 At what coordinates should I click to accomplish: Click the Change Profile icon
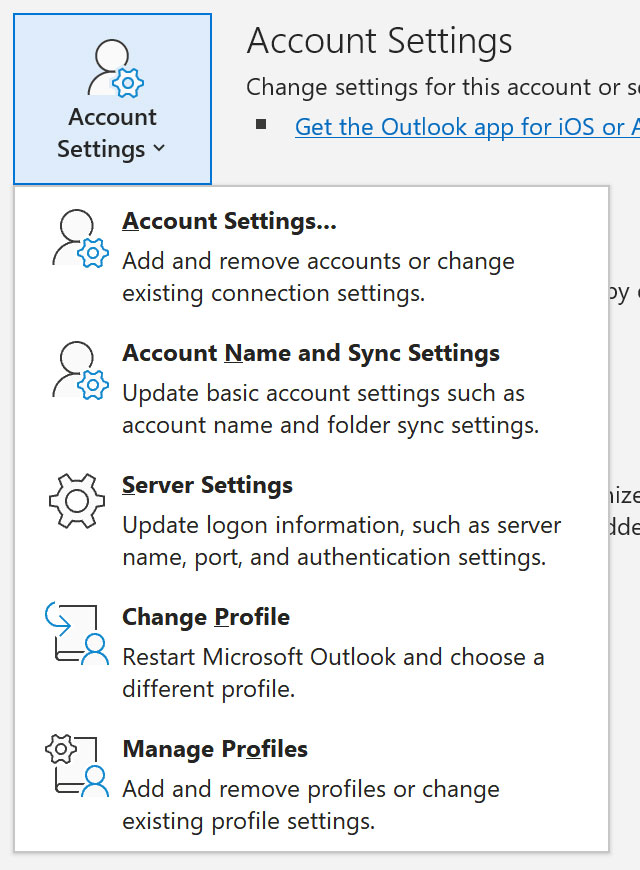tap(77, 633)
